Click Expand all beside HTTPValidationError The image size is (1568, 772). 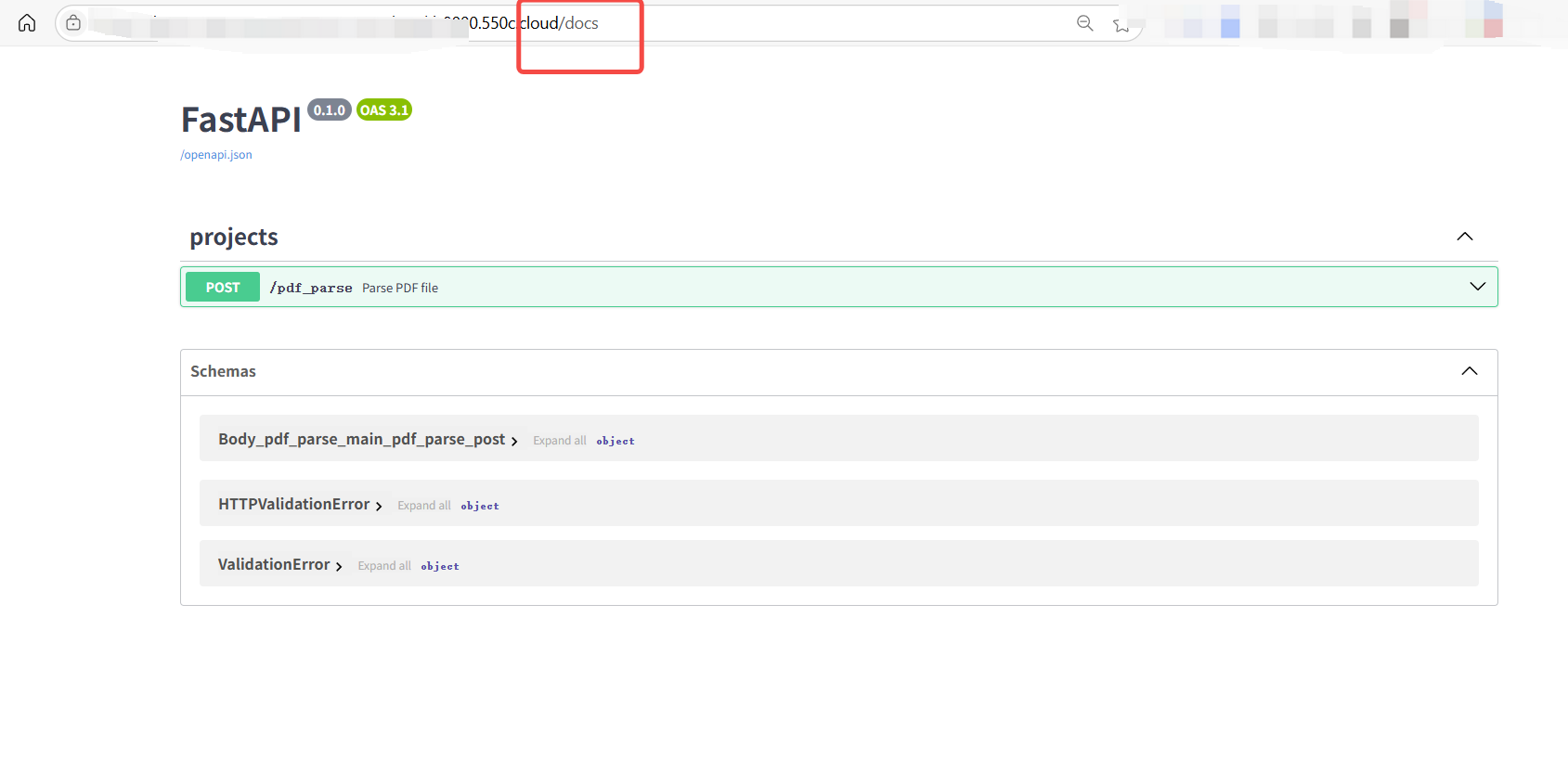coord(423,506)
